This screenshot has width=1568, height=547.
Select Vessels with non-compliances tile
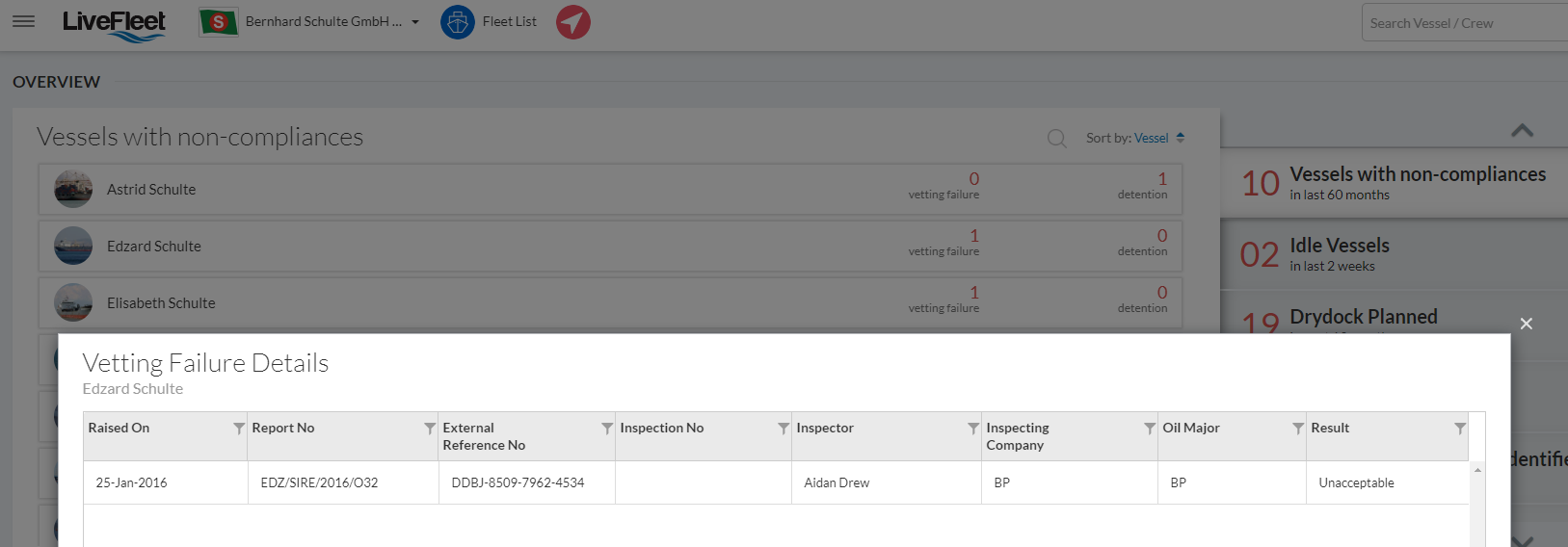(x=1394, y=182)
